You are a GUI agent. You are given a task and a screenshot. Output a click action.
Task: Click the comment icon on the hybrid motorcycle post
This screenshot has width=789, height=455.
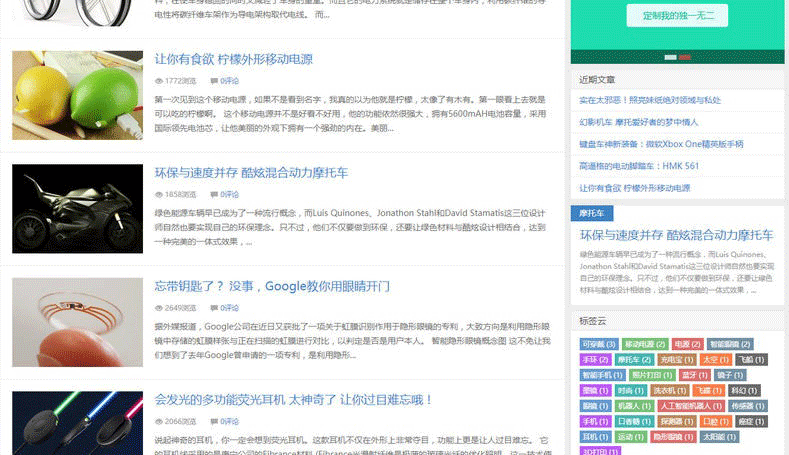pos(214,194)
